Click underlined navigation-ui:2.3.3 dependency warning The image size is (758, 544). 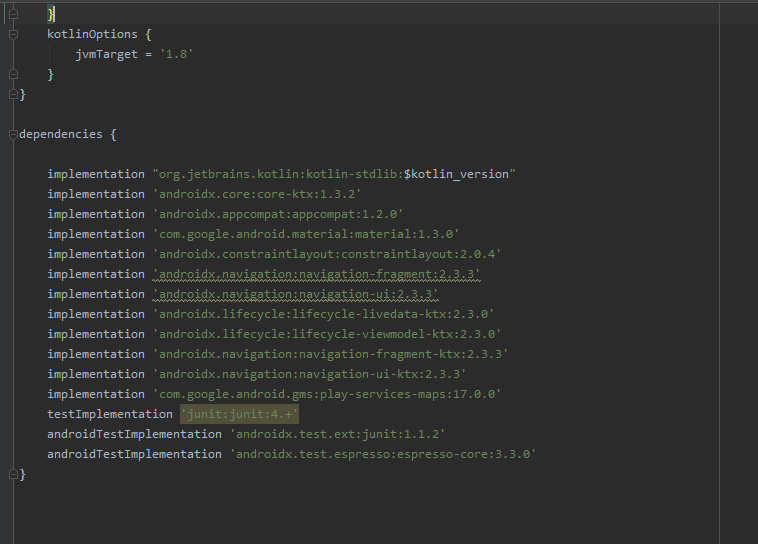tap(295, 294)
